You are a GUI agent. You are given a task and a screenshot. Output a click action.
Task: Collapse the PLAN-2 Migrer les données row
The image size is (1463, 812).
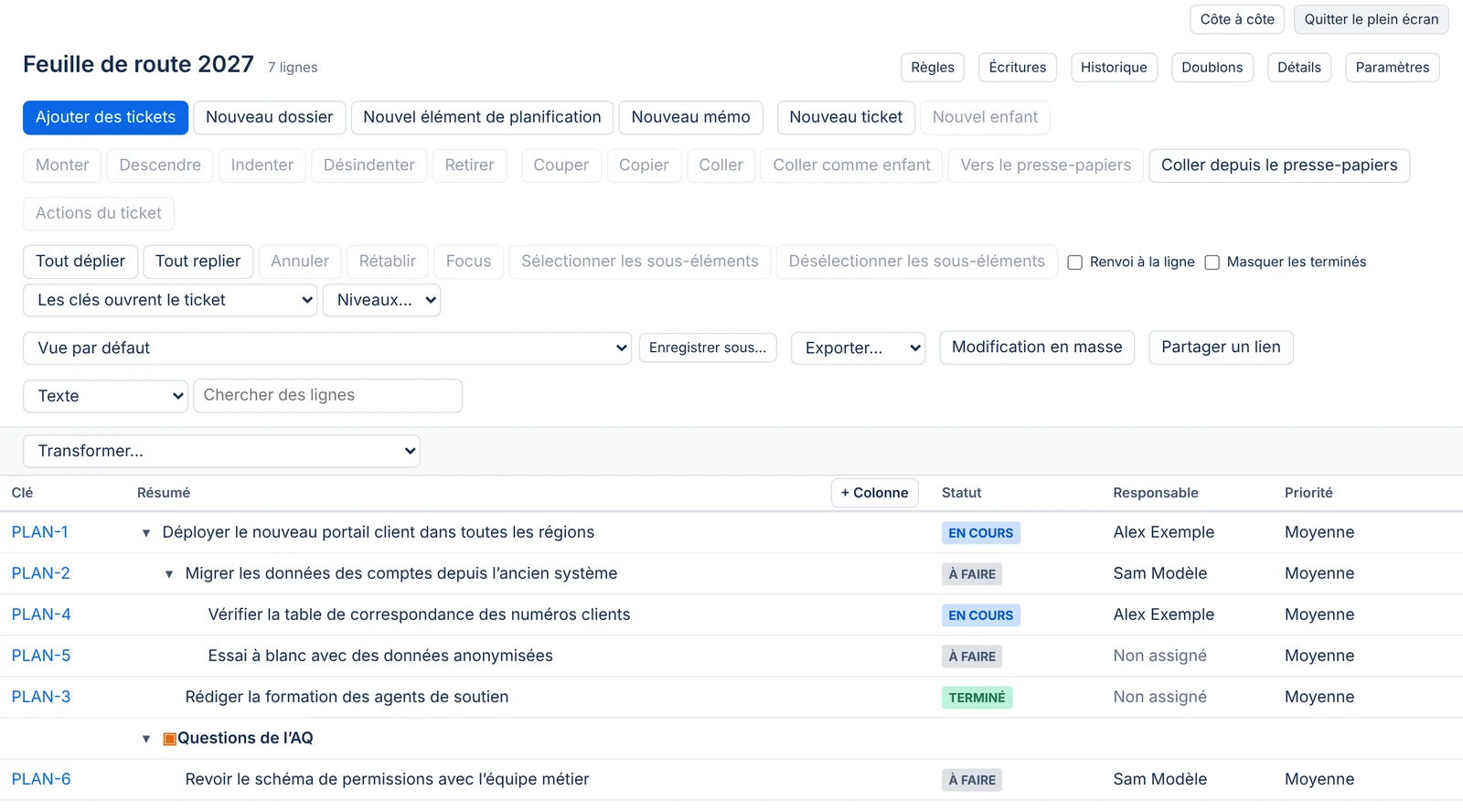[x=169, y=574]
